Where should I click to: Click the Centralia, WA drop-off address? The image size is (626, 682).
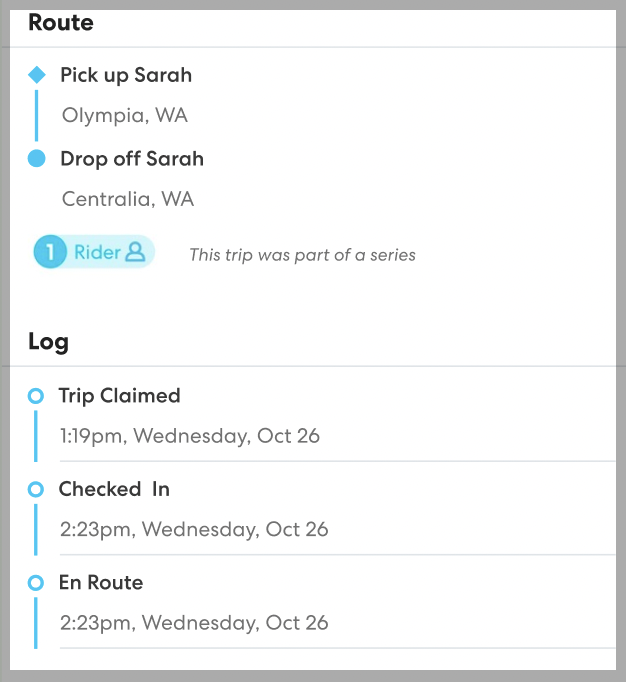(128, 199)
